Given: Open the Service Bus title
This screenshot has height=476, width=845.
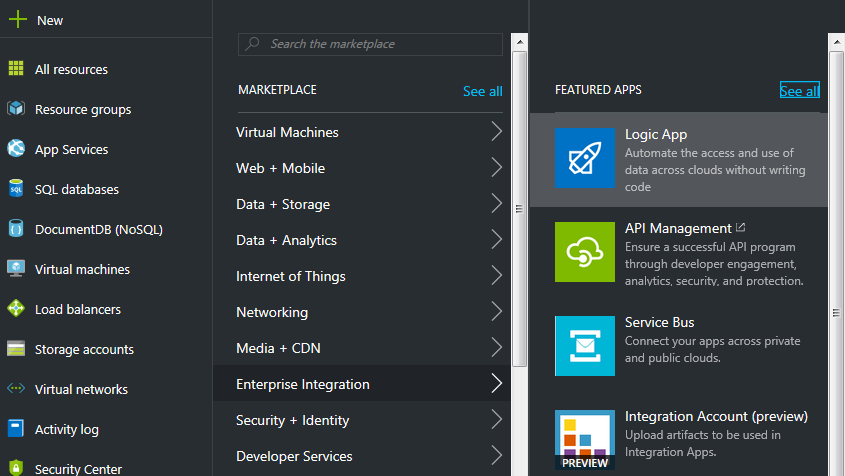Looking at the screenshot, I should point(659,322).
